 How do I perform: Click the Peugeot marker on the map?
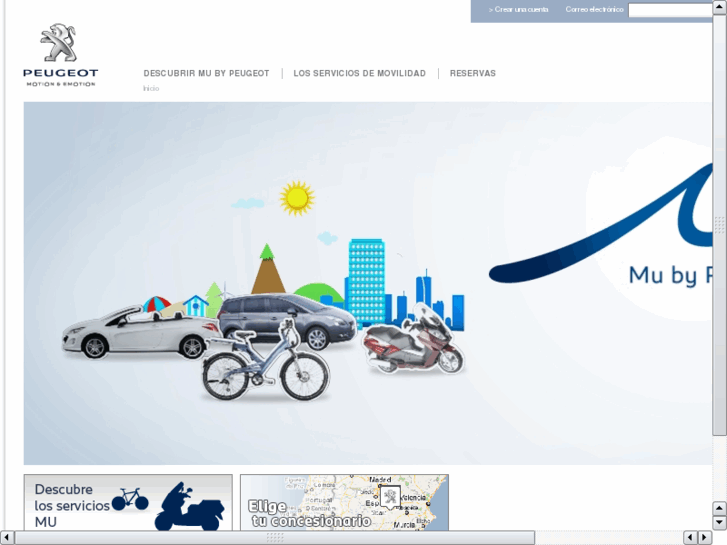point(390,497)
